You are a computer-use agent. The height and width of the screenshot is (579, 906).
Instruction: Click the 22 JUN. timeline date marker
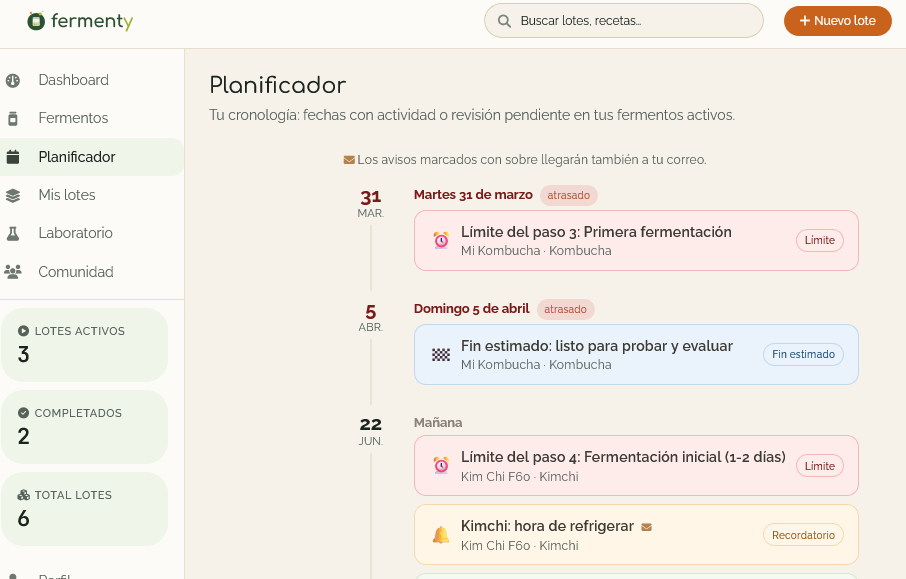[x=370, y=431]
